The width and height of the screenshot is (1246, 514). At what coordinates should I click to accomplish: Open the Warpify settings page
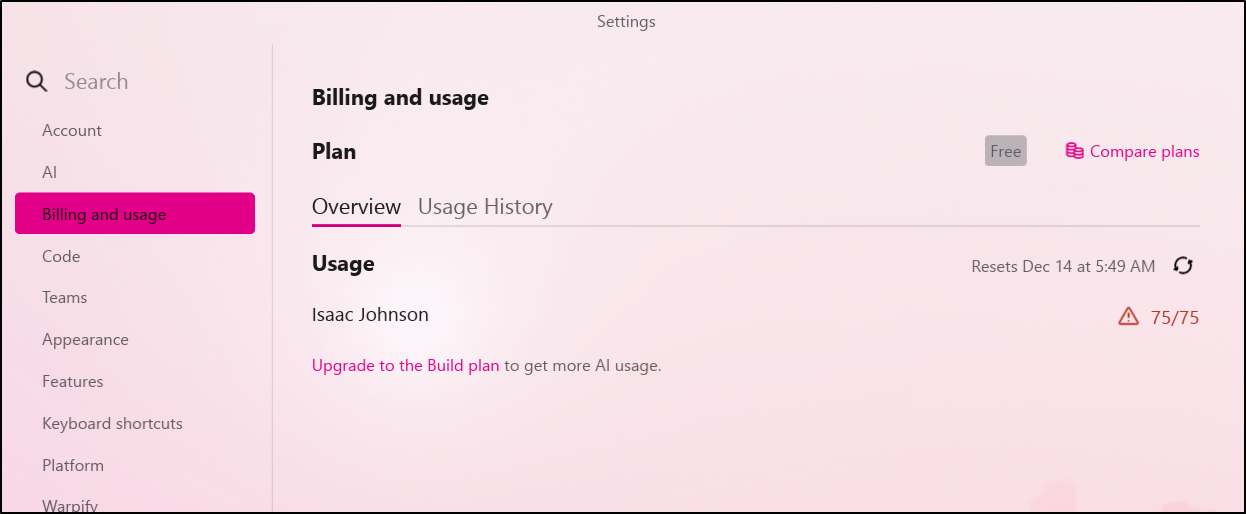click(x=70, y=505)
